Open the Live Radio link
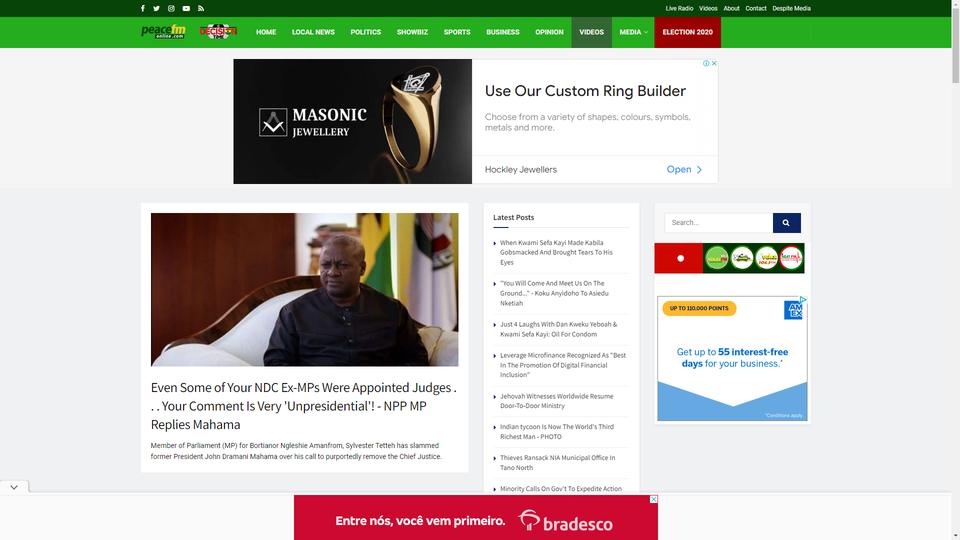 680,9
